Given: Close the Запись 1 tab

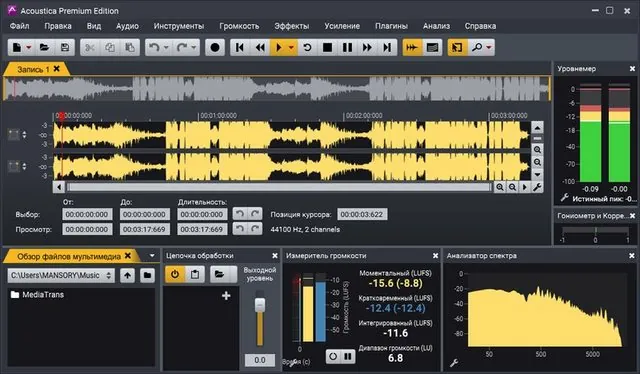Looking at the screenshot, I should click(x=57, y=69).
